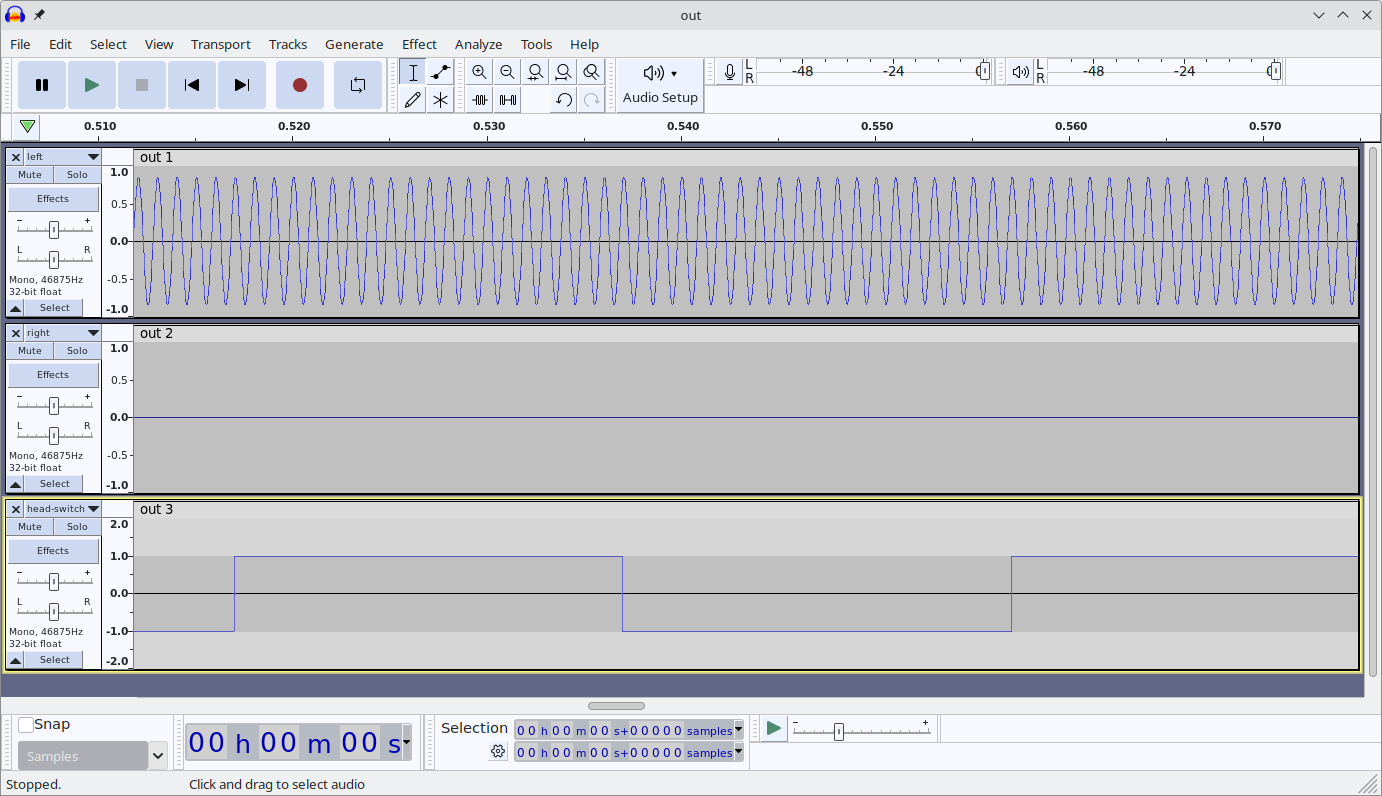Close the right track with X
This screenshot has height=796, width=1382.
click(16, 333)
